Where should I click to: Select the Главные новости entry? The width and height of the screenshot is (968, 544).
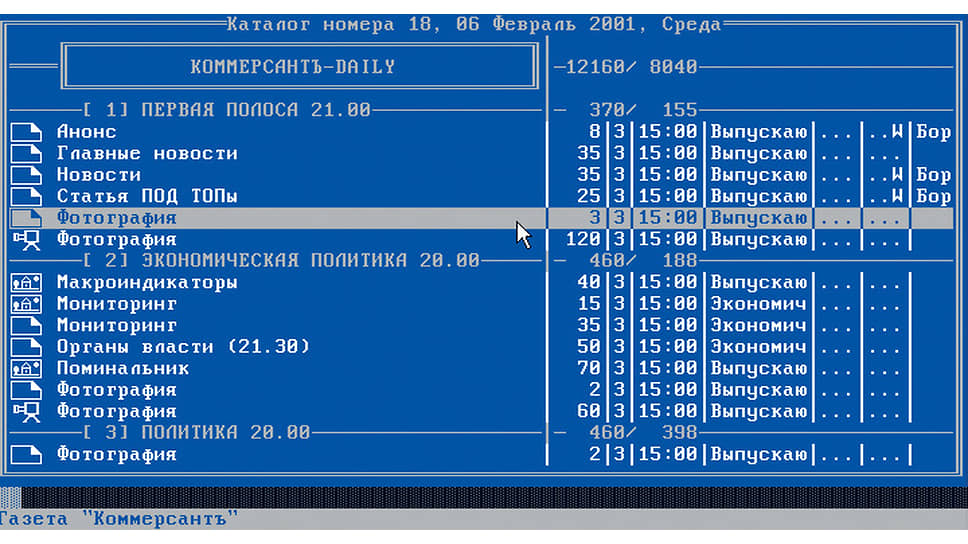[147, 154]
